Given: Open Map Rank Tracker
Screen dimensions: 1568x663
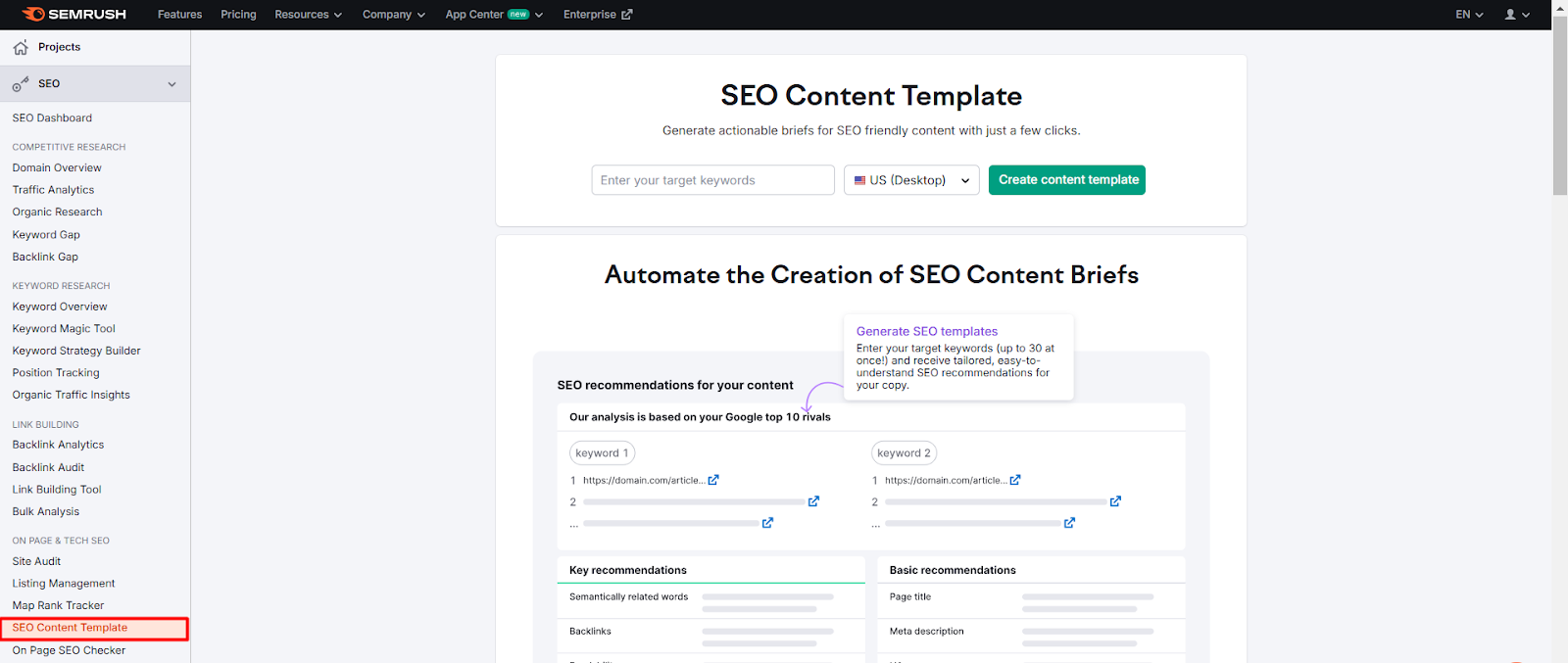Looking at the screenshot, I should click(58, 605).
